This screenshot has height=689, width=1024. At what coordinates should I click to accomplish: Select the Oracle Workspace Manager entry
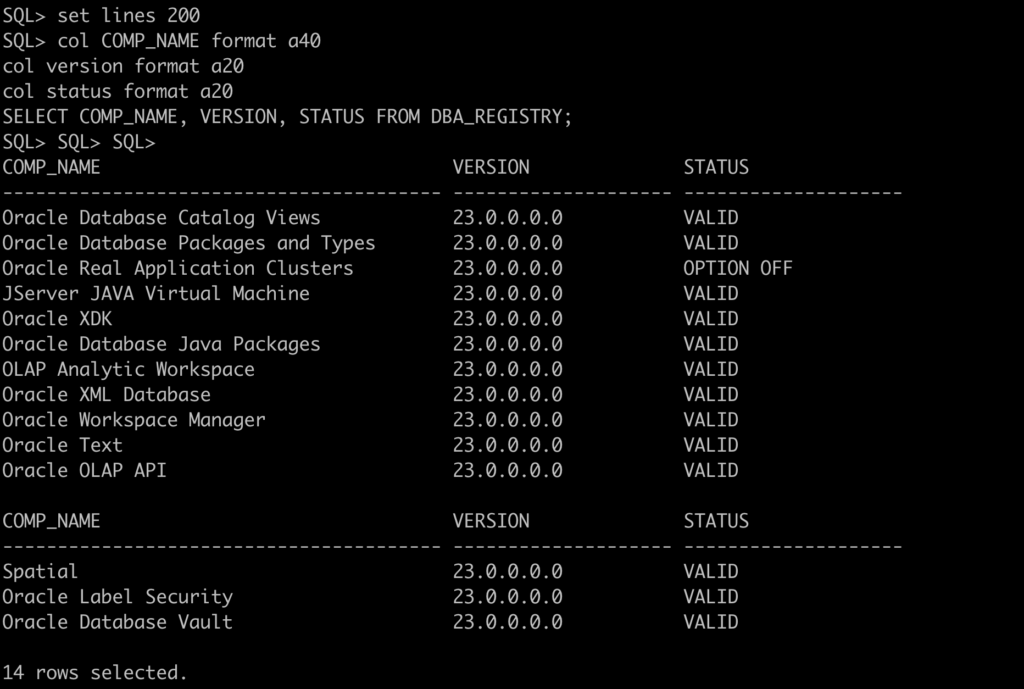[133, 420]
